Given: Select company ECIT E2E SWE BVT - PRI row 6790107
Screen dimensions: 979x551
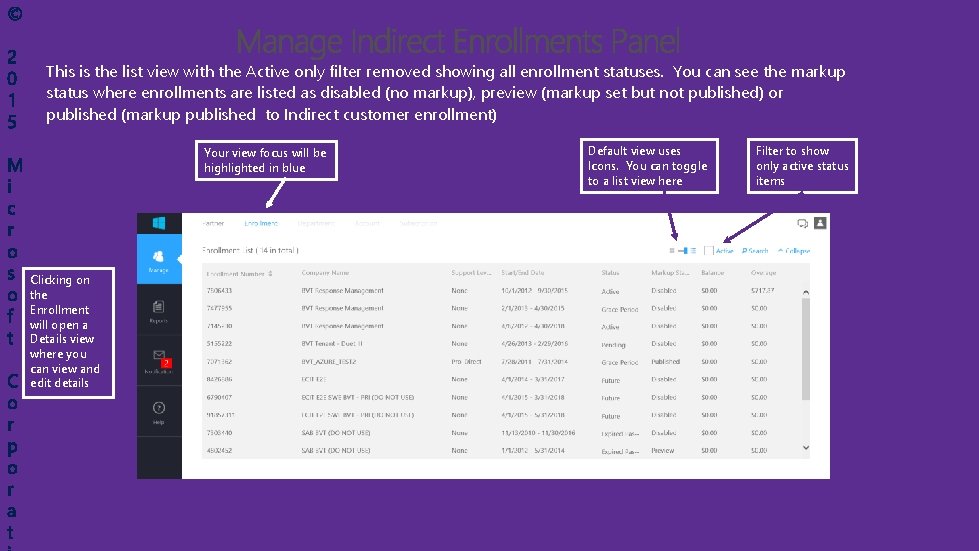Looking at the screenshot, I should pyautogui.click(x=358, y=397).
